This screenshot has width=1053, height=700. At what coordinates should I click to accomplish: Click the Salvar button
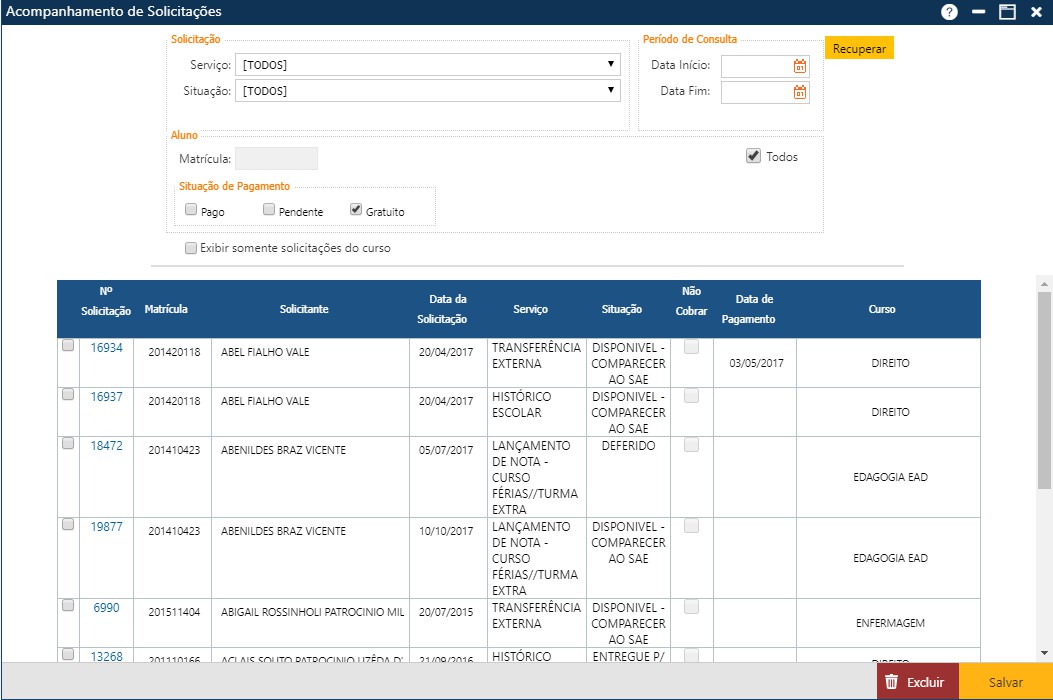tap(1006, 681)
